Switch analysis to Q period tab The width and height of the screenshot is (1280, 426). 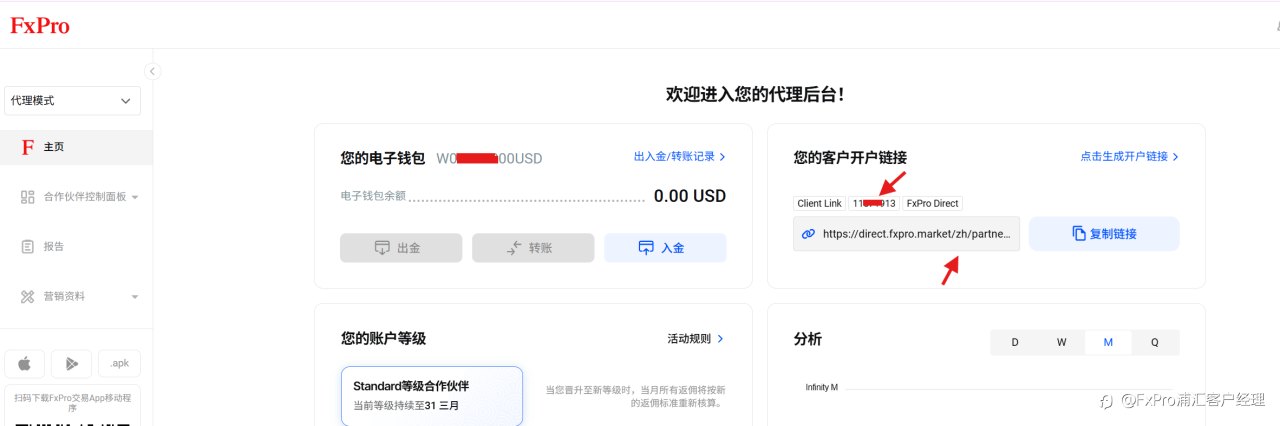pyautogui.click(x=1155, y=342)
